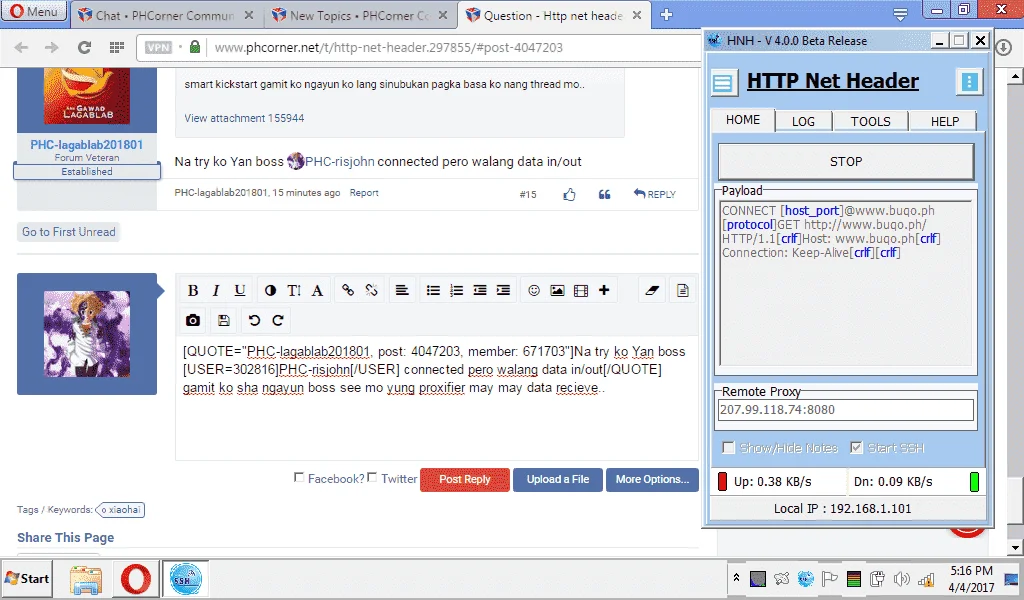The image size is (1024, 600).
Task: Show hidden system tray icons
Action: pyautogui.click(x=736, y=578)
